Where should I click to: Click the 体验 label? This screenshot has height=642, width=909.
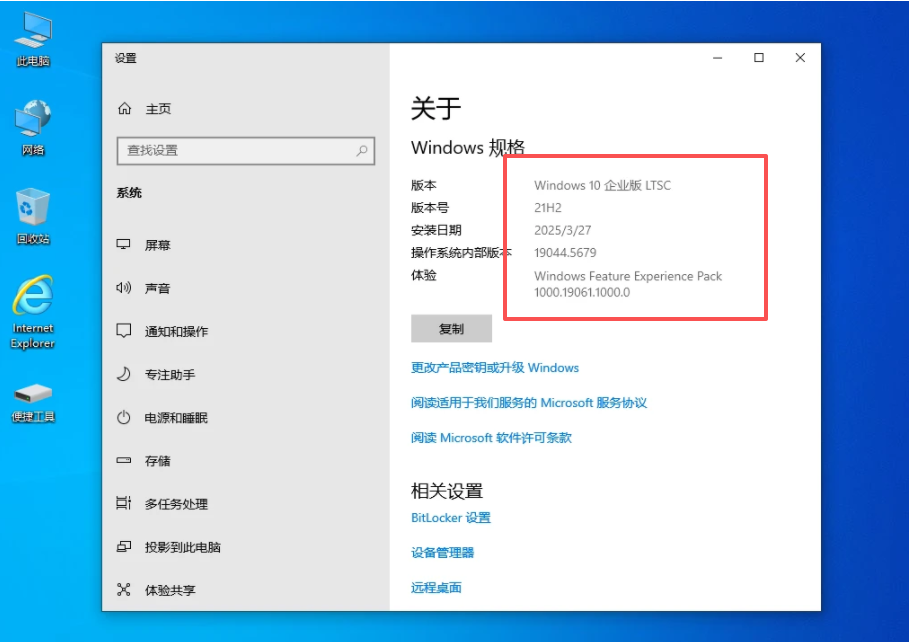[x=424, y=275]
